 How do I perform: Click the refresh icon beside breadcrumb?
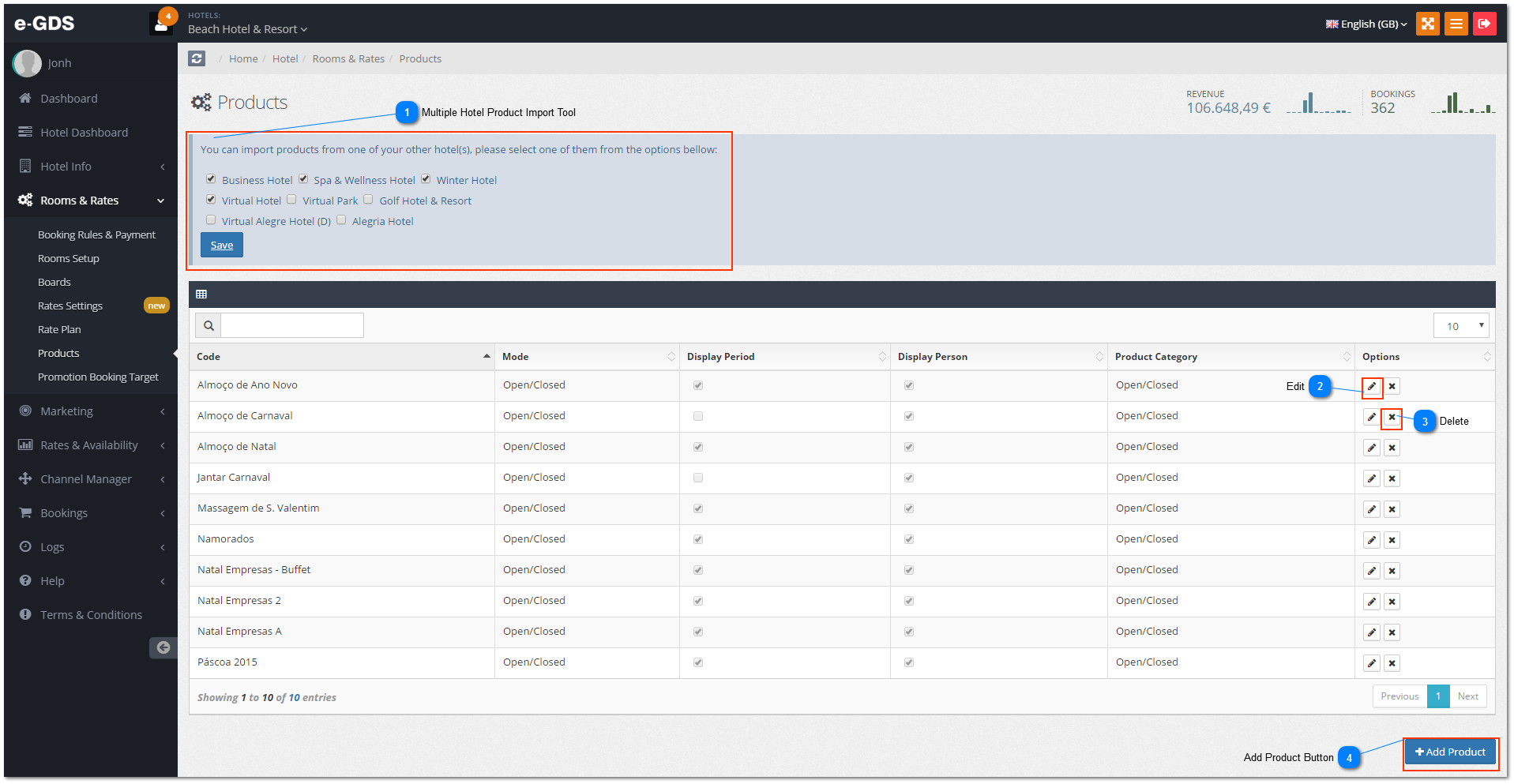pyautogui.click(x=197, y=58)
